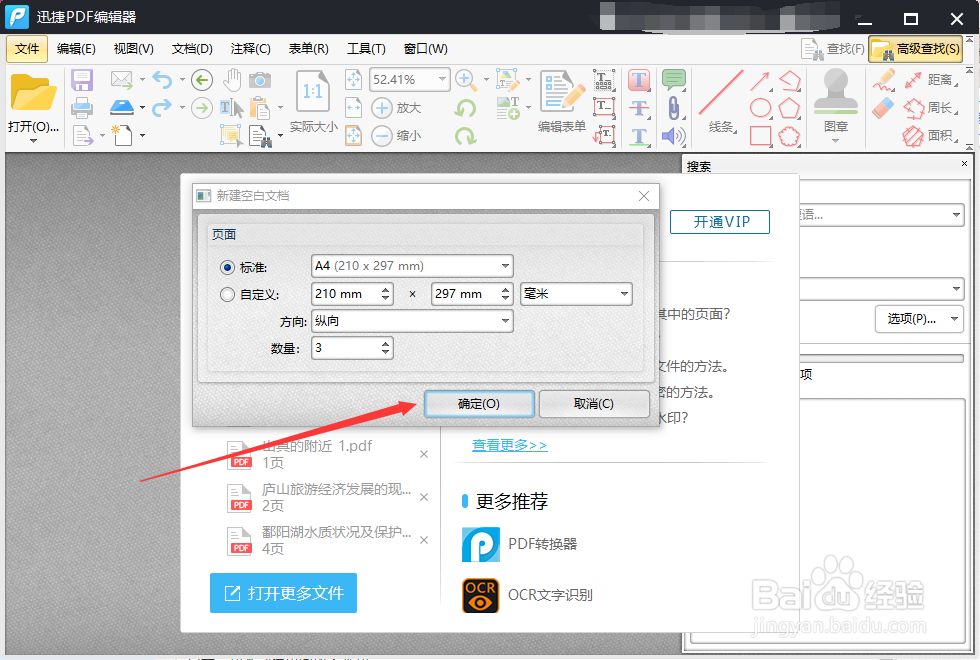Close the 新建空白文档 dialog

(644, 196)
